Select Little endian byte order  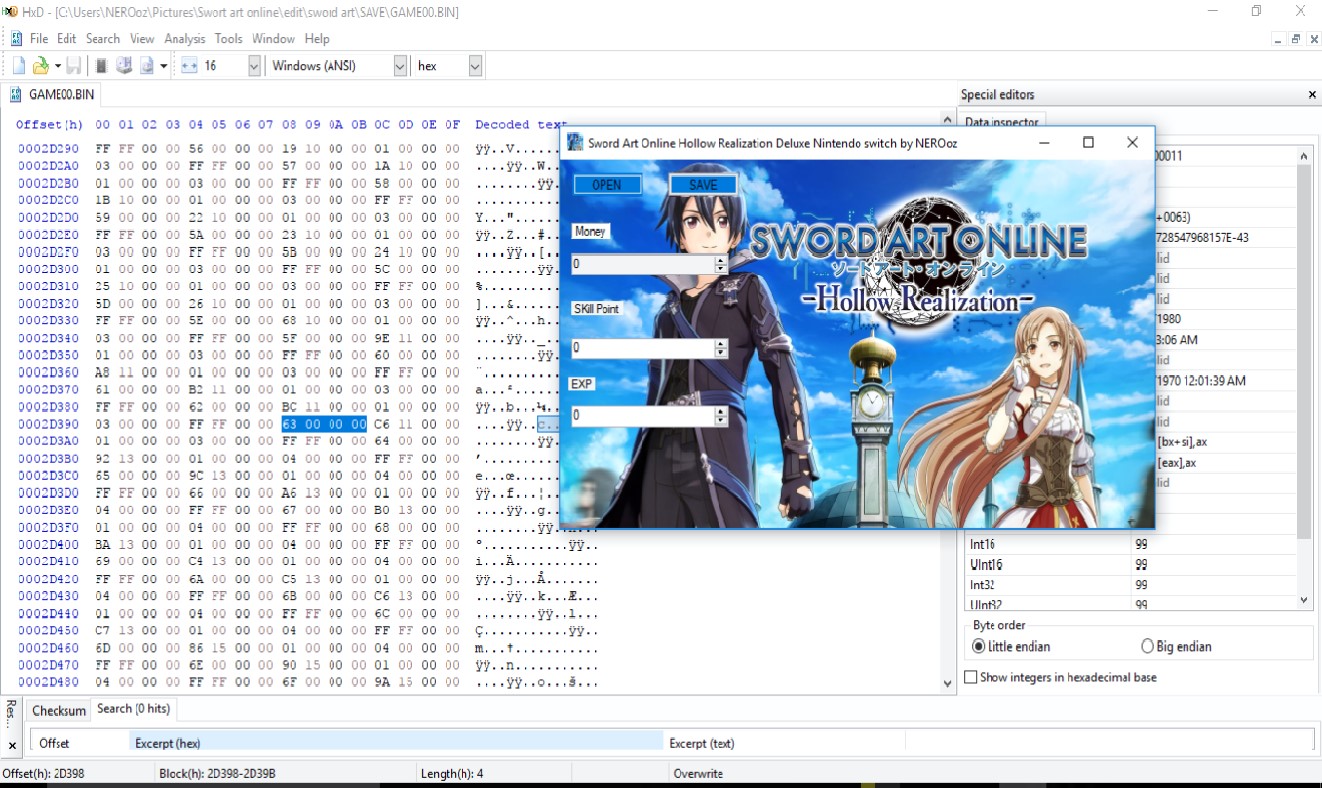pos(1010,647)
